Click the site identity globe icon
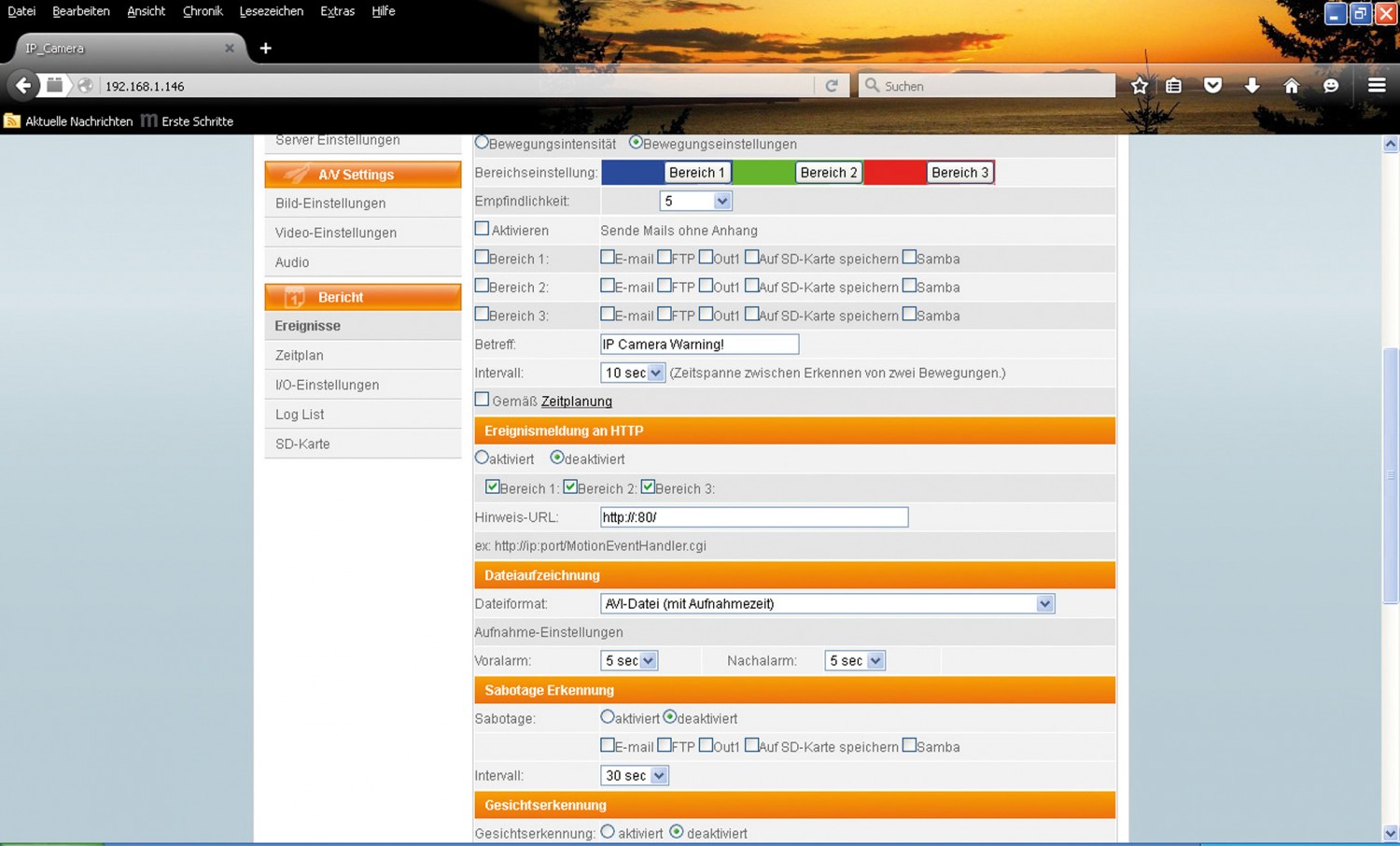Viewport: 1400px width, 846px height. pos(85,86)
